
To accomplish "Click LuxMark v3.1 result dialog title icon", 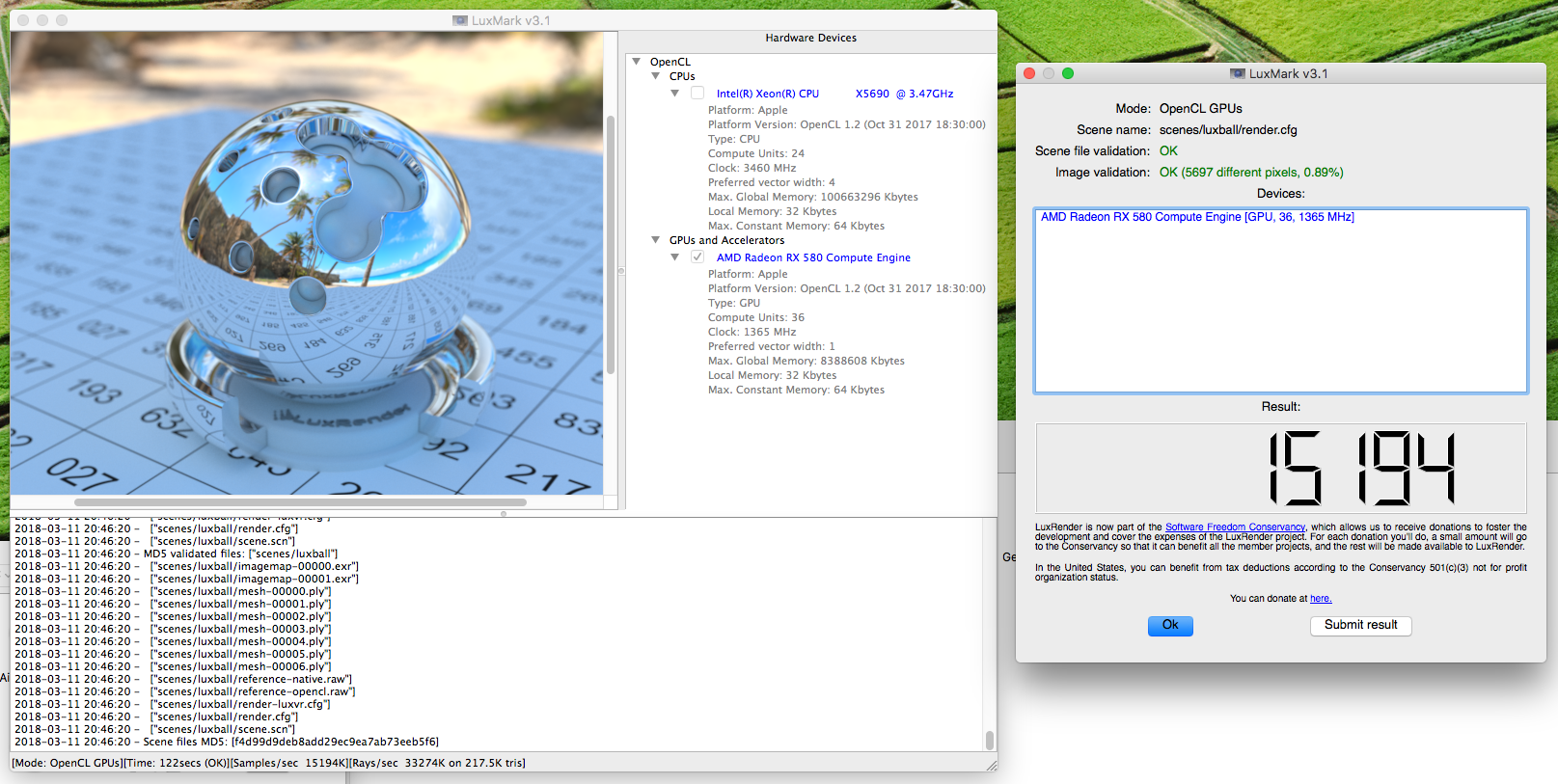I will click(x=1238, y=73).
